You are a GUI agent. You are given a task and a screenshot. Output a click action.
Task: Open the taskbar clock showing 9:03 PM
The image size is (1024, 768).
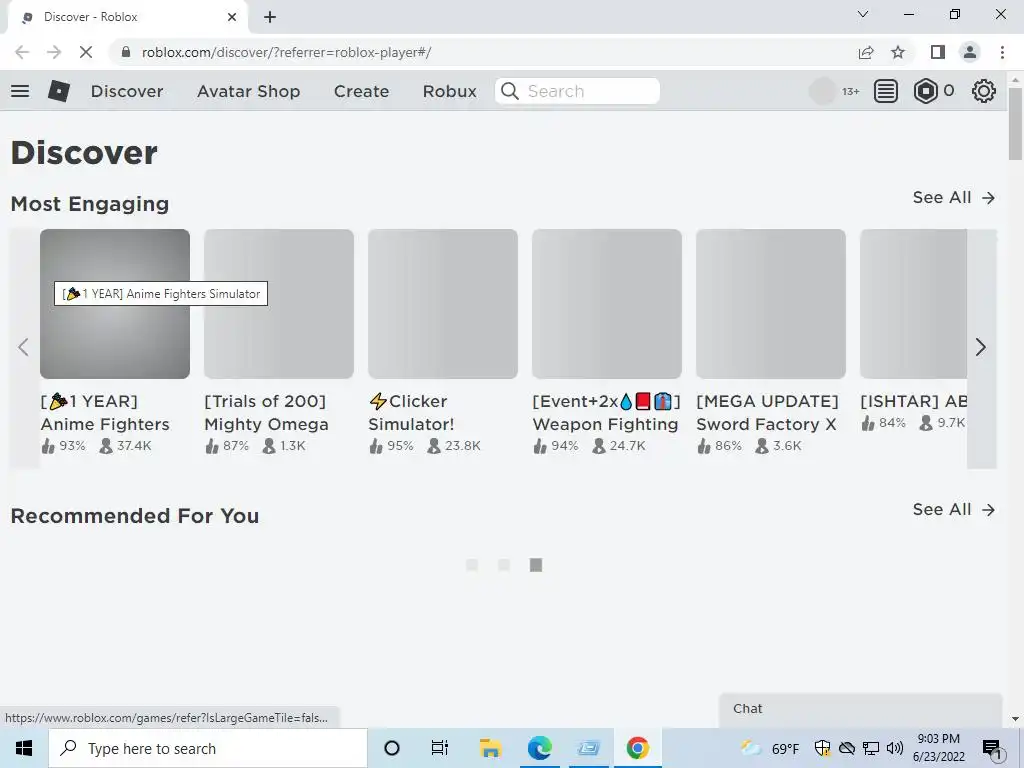938,748
